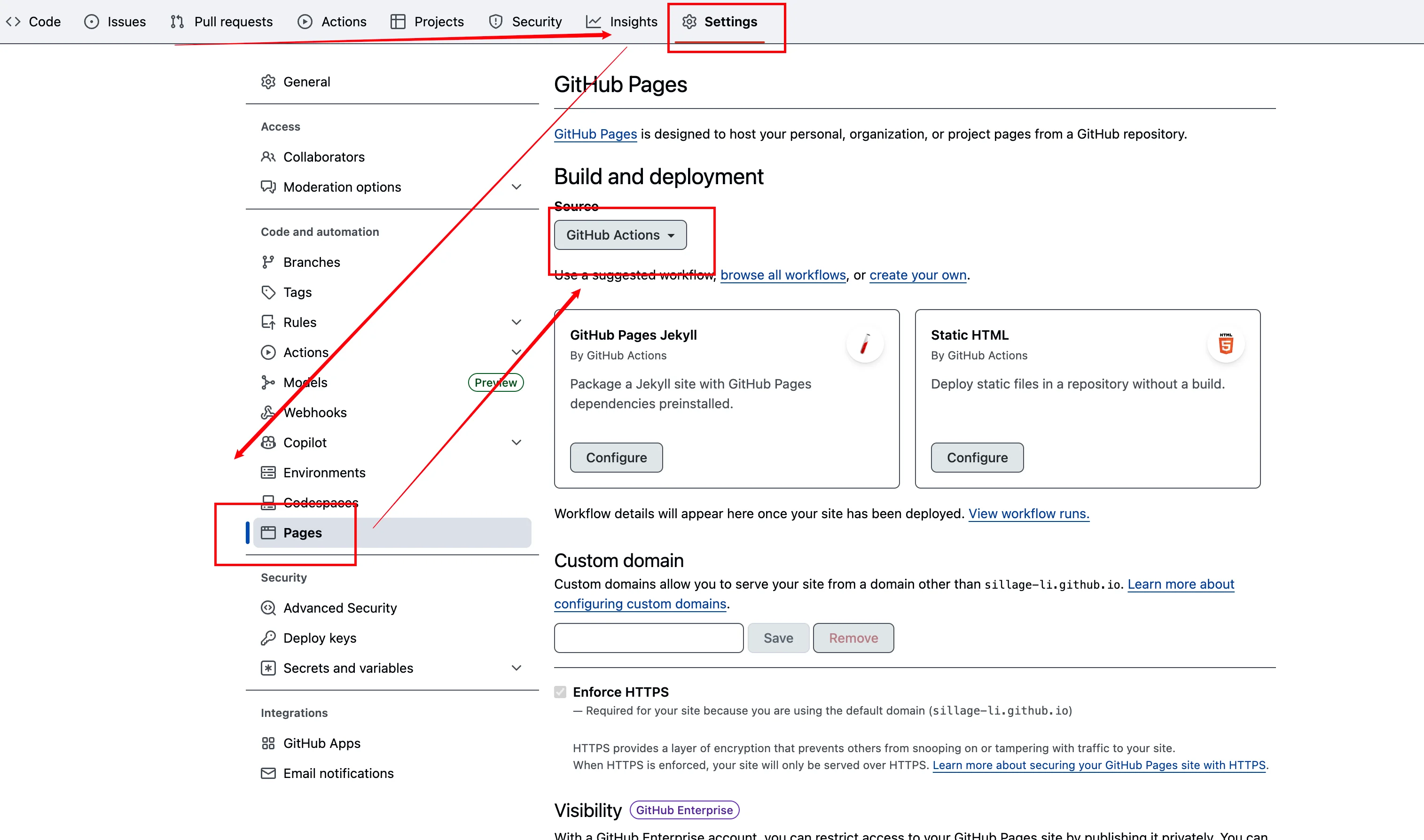Configure the GitHub Pages Jekyll workflow
The width and height of the screenshot is (1424, 840).
pyautogui.click(x=616, y=458)
